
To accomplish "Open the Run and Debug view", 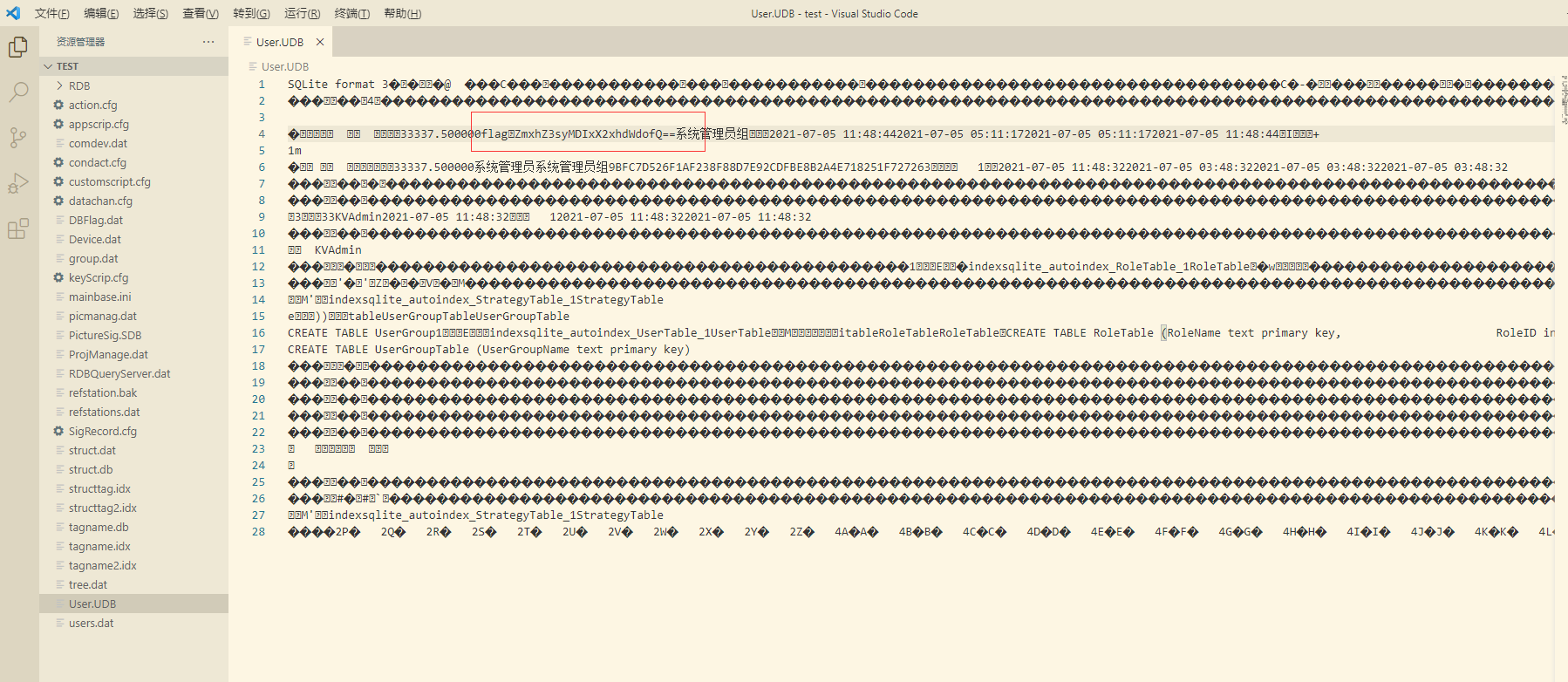I will pyautogui.click(x=18, y=183).
